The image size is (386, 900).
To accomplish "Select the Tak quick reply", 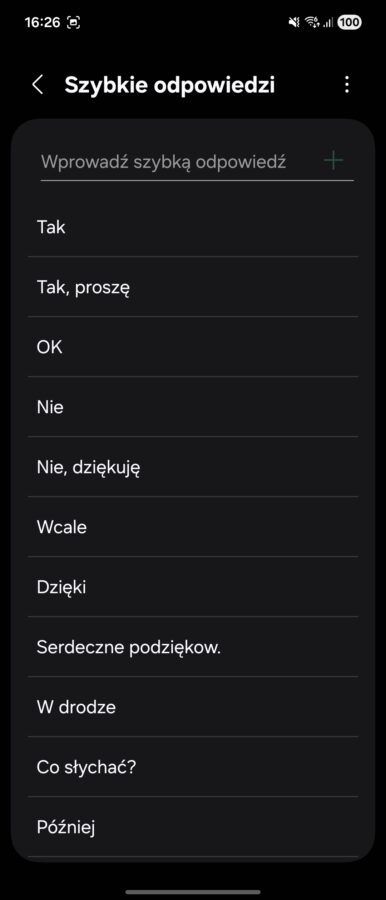I will point(193,227).
